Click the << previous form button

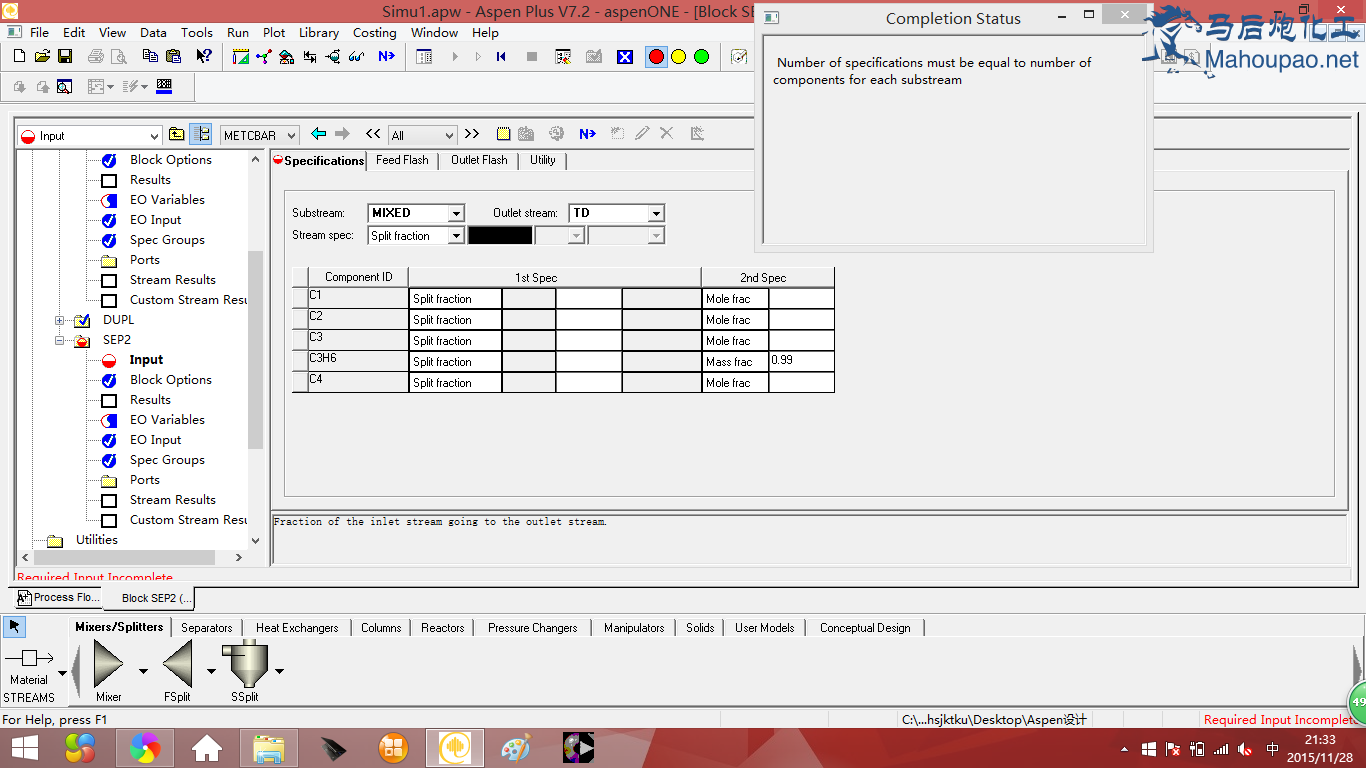[373, 134]
